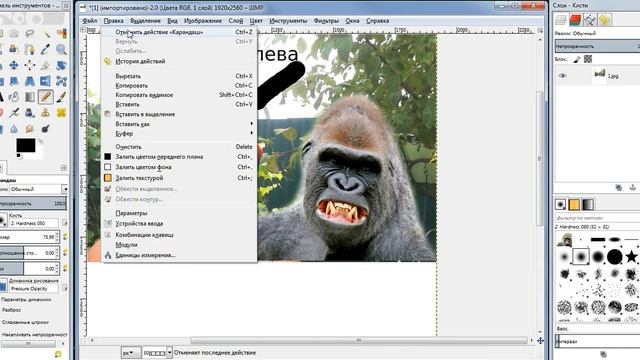Open the tool mode 'Обычный' dropdown

(38, 189)
